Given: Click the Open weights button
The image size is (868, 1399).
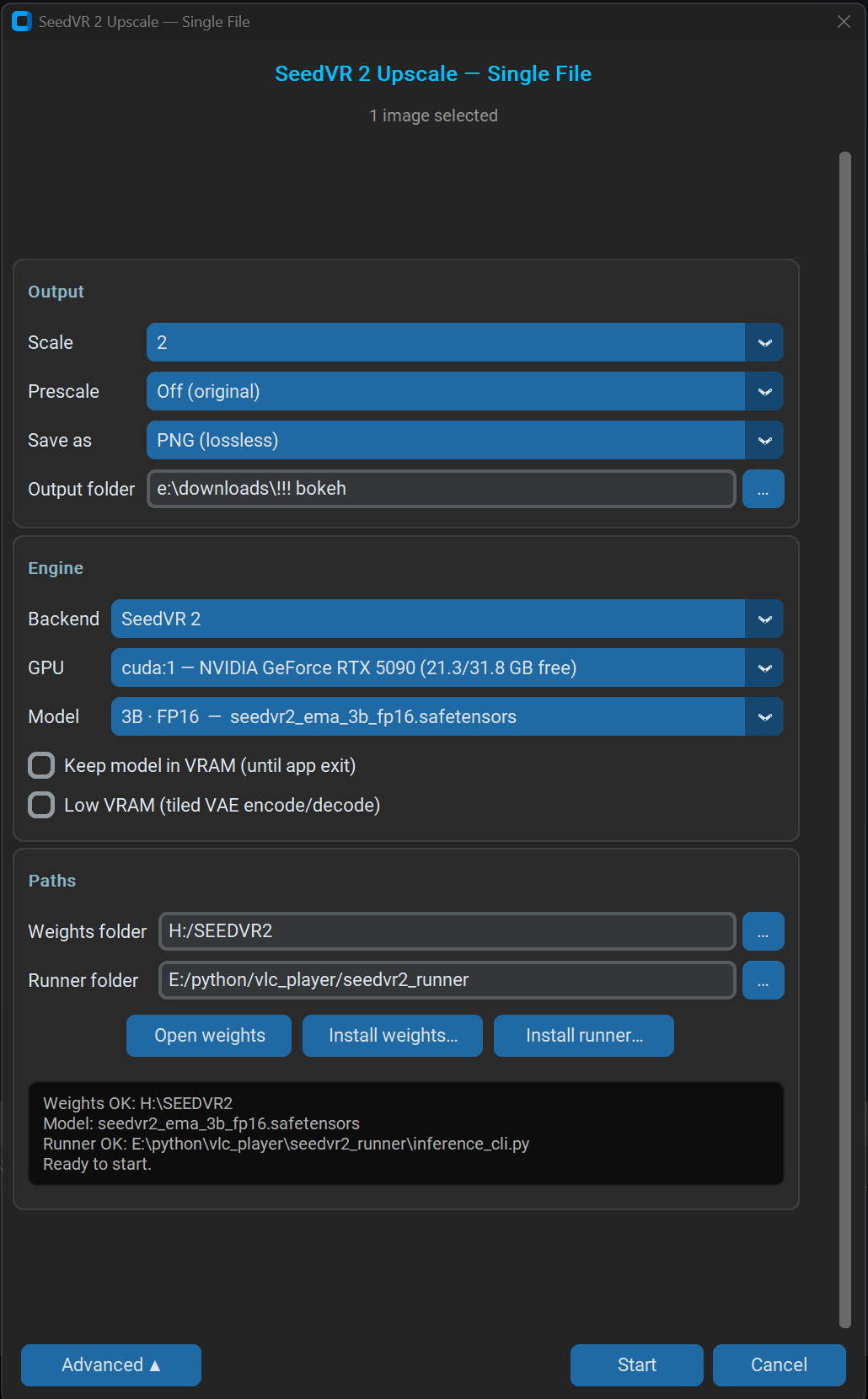Looking at the screenshot, I should click(209, 1036).
